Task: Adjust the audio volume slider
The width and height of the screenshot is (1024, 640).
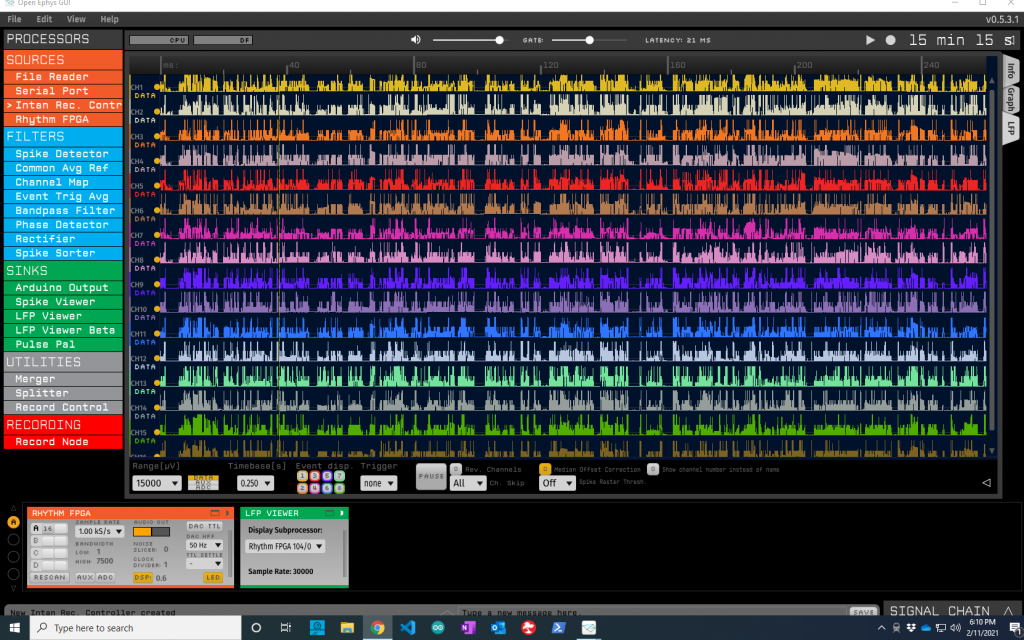Action: point(498,40)
